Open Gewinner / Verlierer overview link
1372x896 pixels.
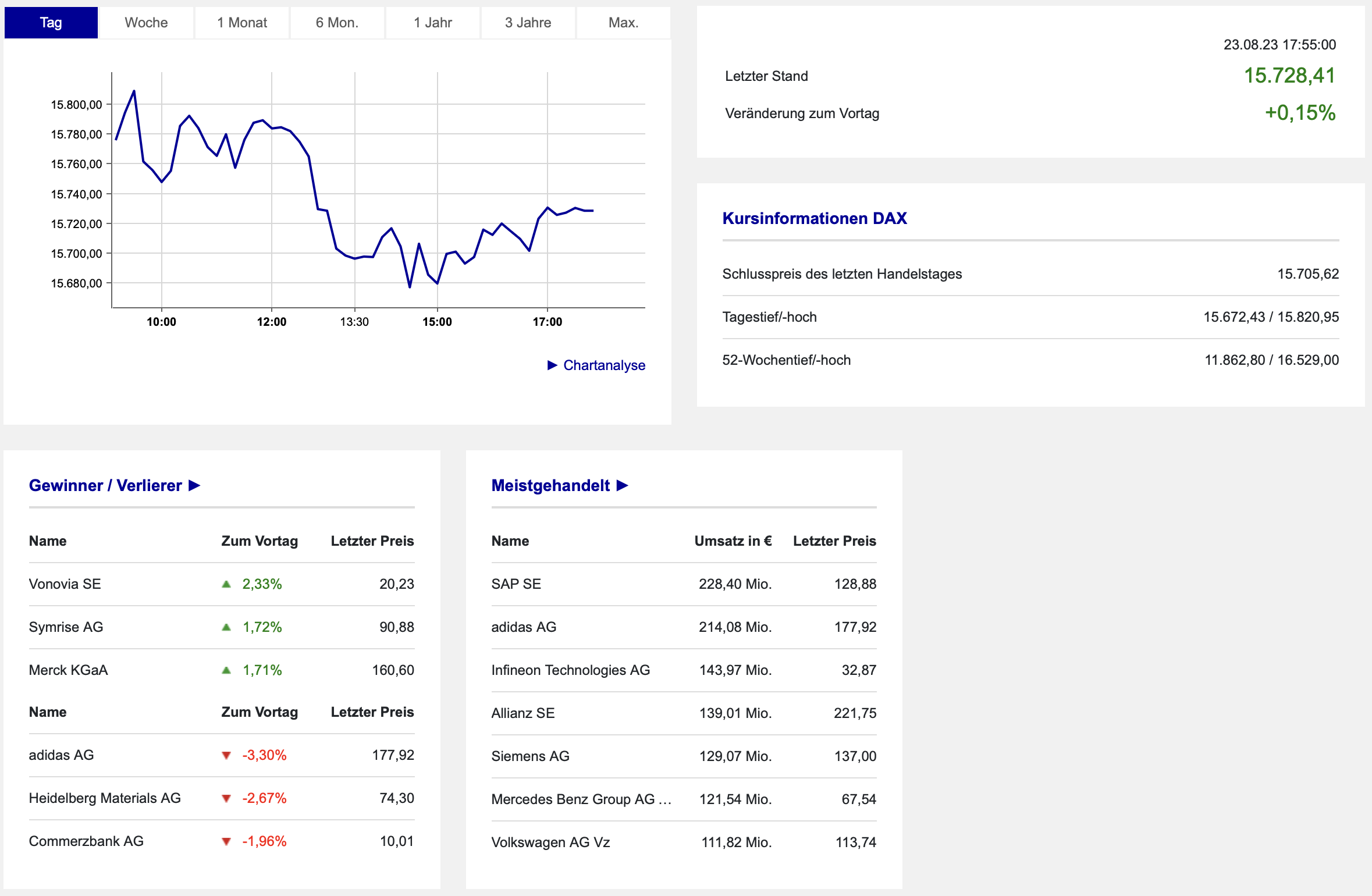pyautogui.click(x=105, y=485)
